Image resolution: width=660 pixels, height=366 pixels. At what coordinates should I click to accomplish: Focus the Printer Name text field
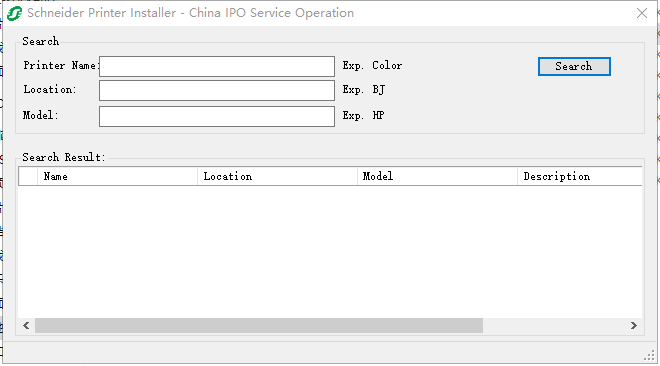coord(217,66)
